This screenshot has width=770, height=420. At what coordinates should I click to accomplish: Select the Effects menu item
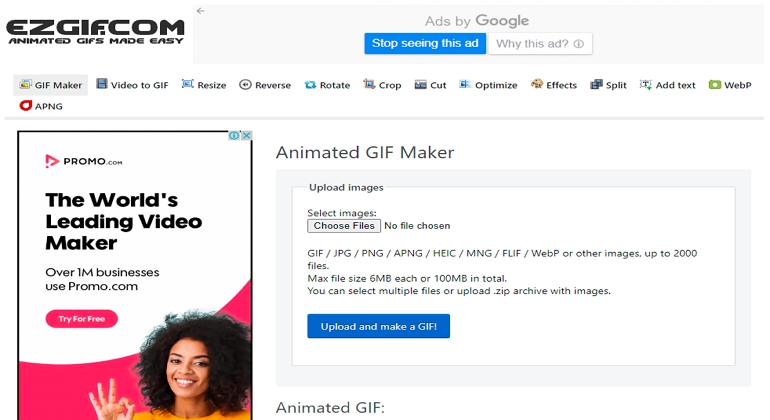click(554, 84)
